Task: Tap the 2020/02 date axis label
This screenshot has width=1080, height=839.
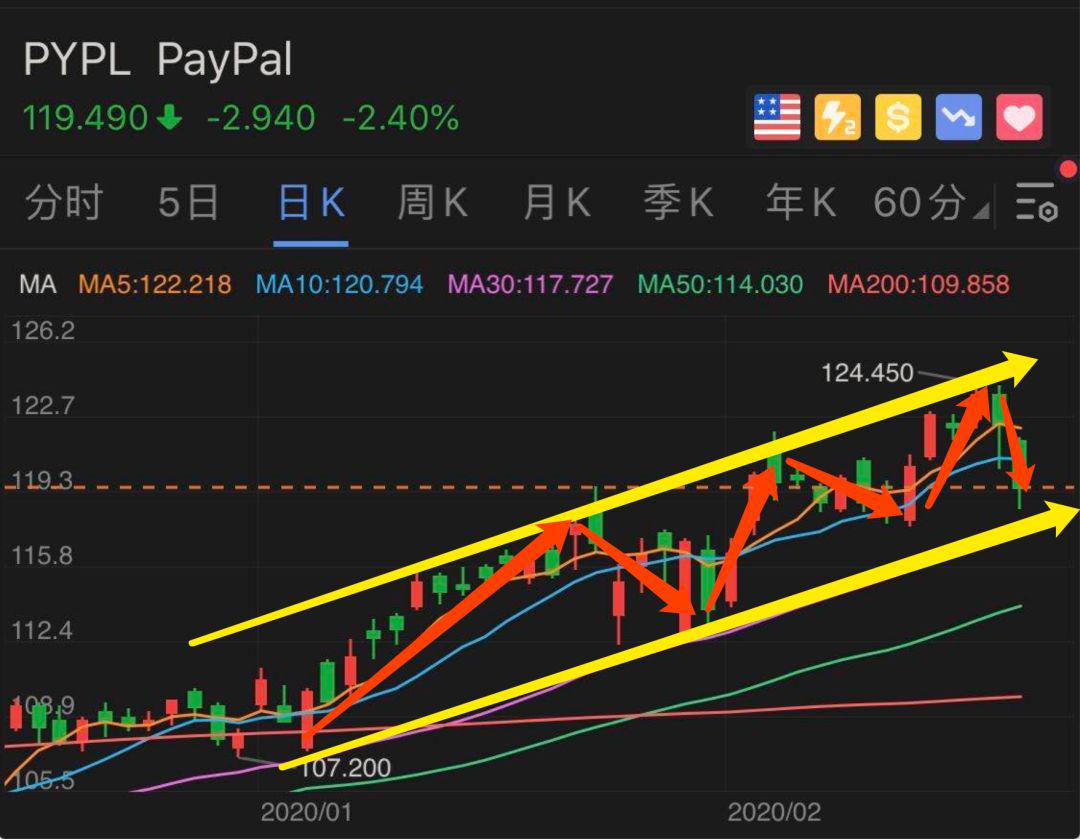Action: [774, 813]
